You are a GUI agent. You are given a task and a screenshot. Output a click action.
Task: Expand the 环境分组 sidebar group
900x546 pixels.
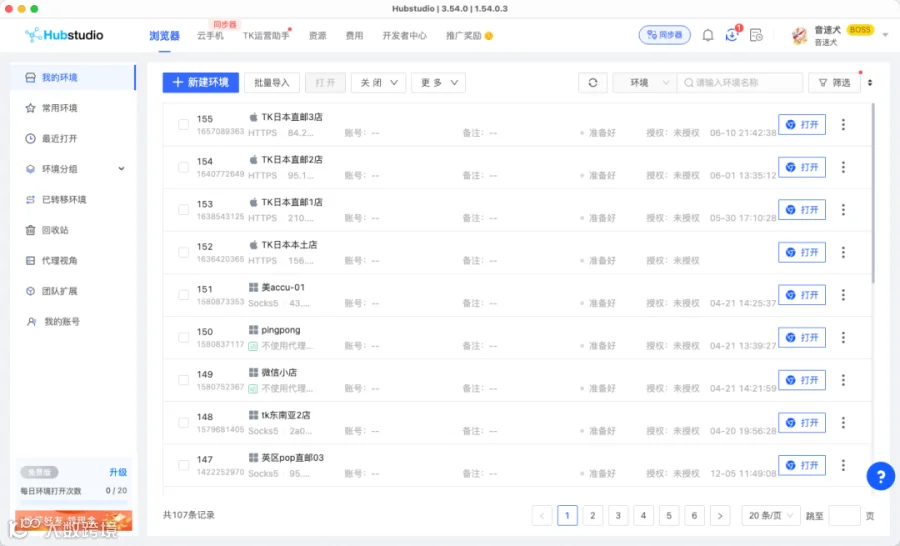[x=121, y=169]
